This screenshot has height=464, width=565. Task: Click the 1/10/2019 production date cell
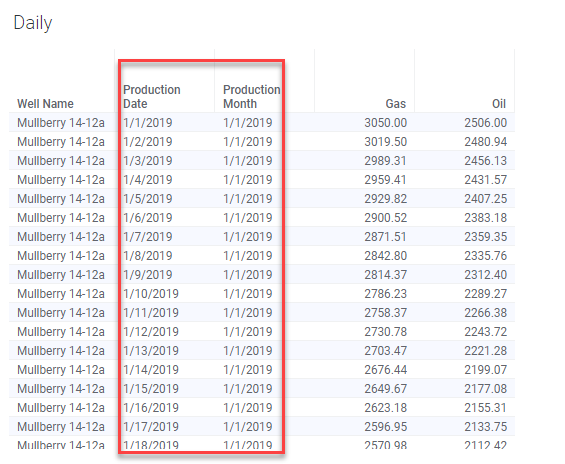(x=151, y=294)
